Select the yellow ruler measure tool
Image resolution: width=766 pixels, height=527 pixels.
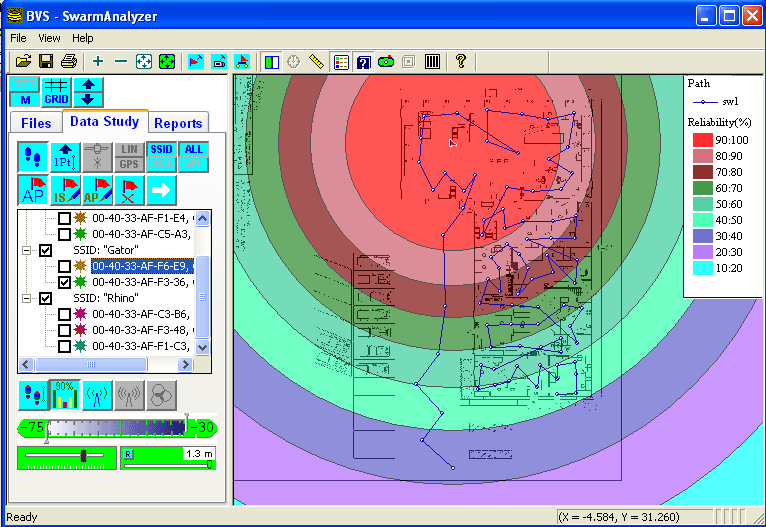pyautogui.click(x=317, y=62)
